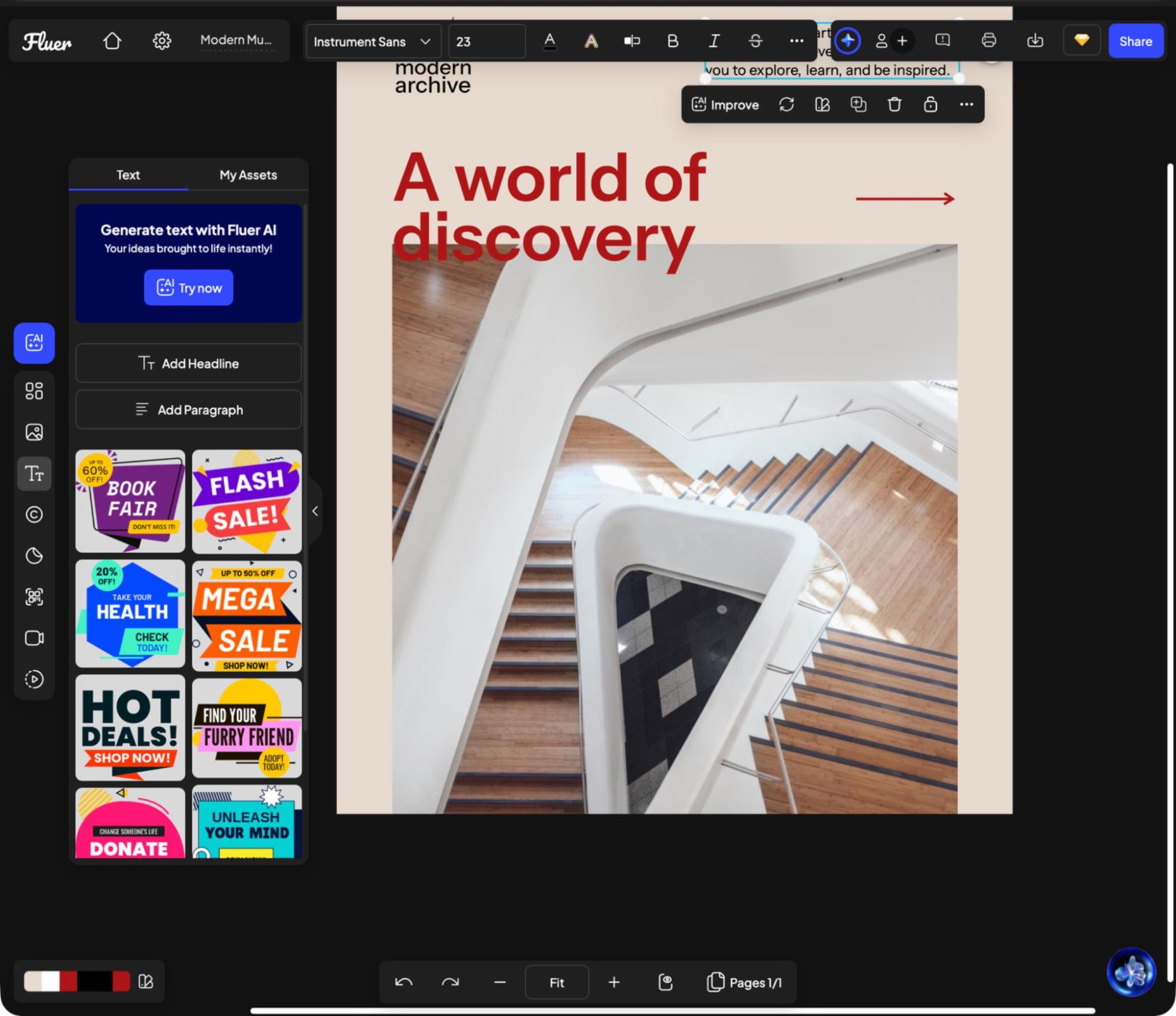1176x1016 pixels.
Task: Select the Text tool in the sidebar
Action: 34,474
